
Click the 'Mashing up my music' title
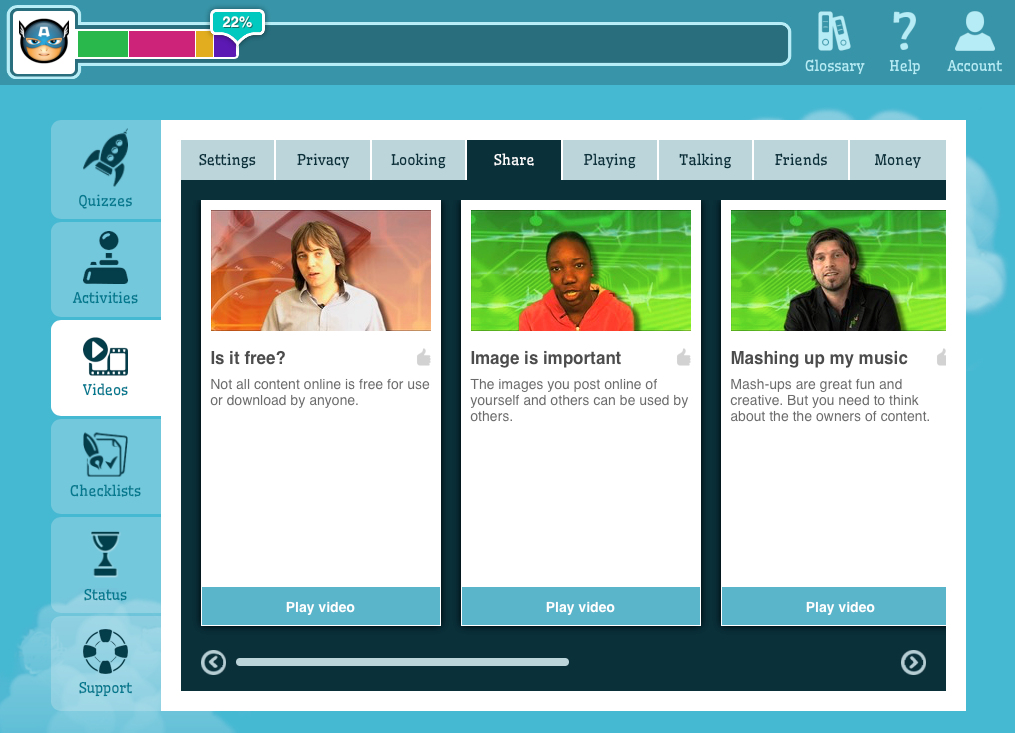[819, 358]
